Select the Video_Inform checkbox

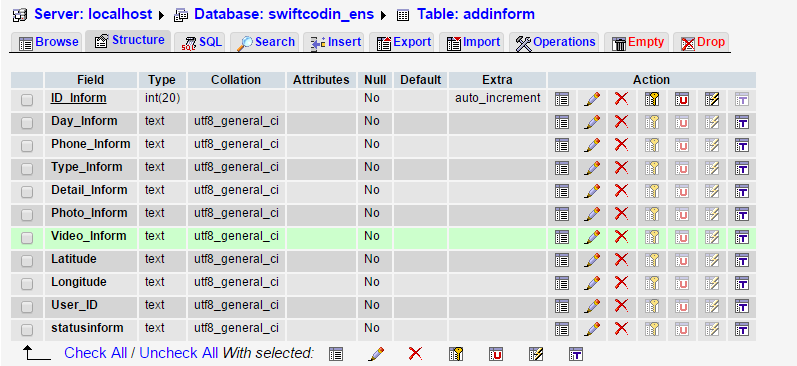click(27, 238)
